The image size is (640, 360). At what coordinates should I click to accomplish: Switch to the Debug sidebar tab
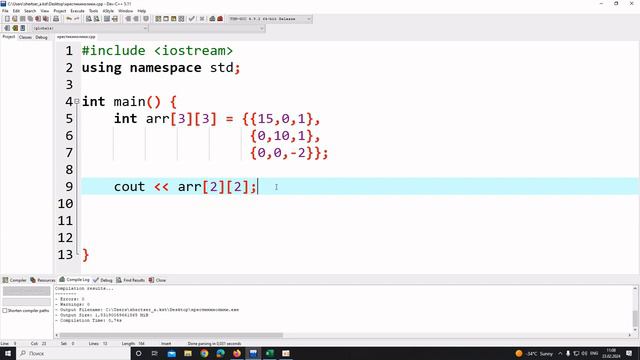(41, 37)
